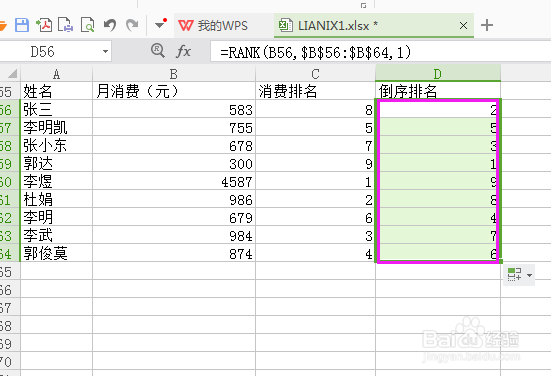Viewport: 551px width, 376px height.
Task: Open the Insert Function fx button
Action: click(x=183, y=52)
